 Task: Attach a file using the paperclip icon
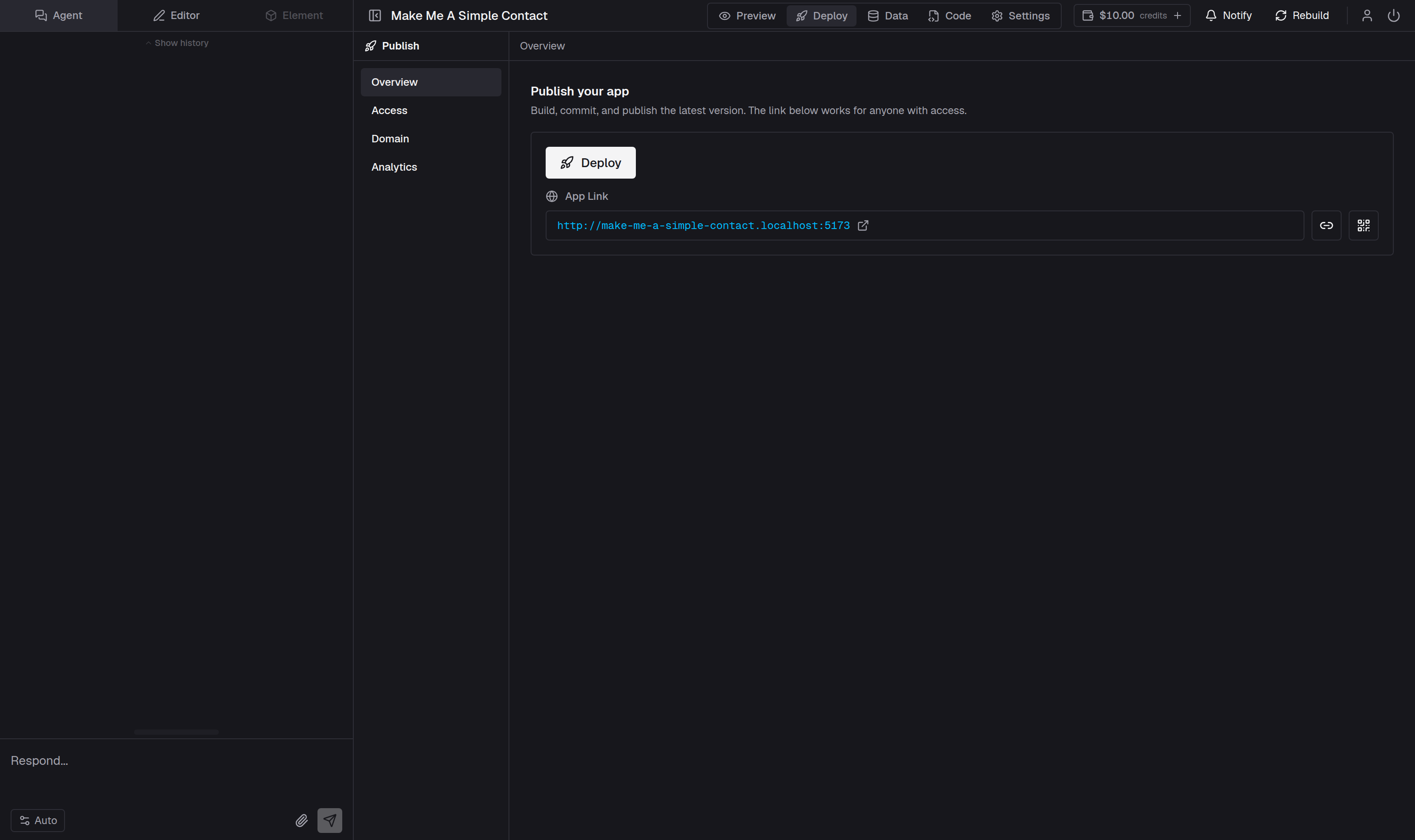click(x=302, y=820)
